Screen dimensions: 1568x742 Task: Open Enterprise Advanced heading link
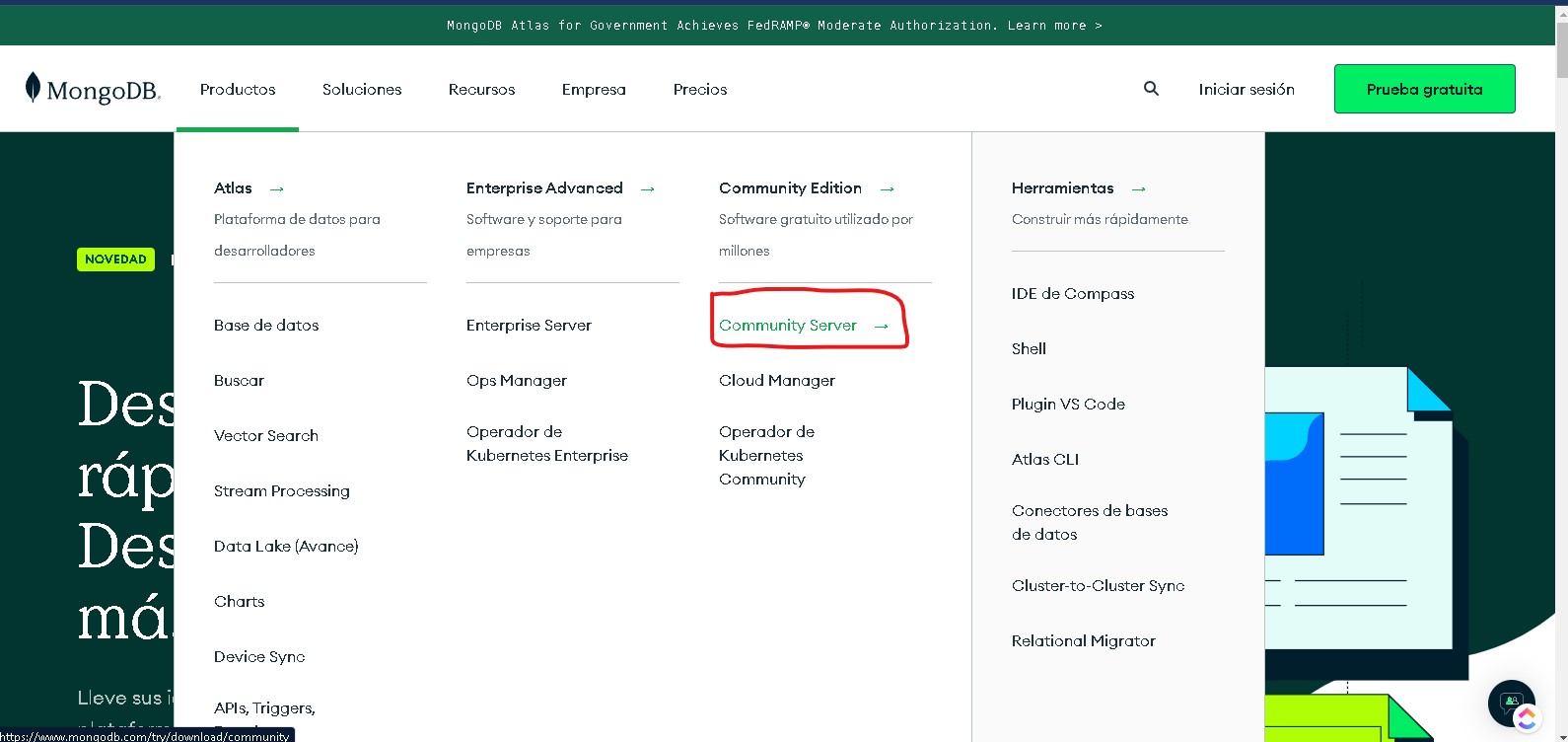[544, 188]
